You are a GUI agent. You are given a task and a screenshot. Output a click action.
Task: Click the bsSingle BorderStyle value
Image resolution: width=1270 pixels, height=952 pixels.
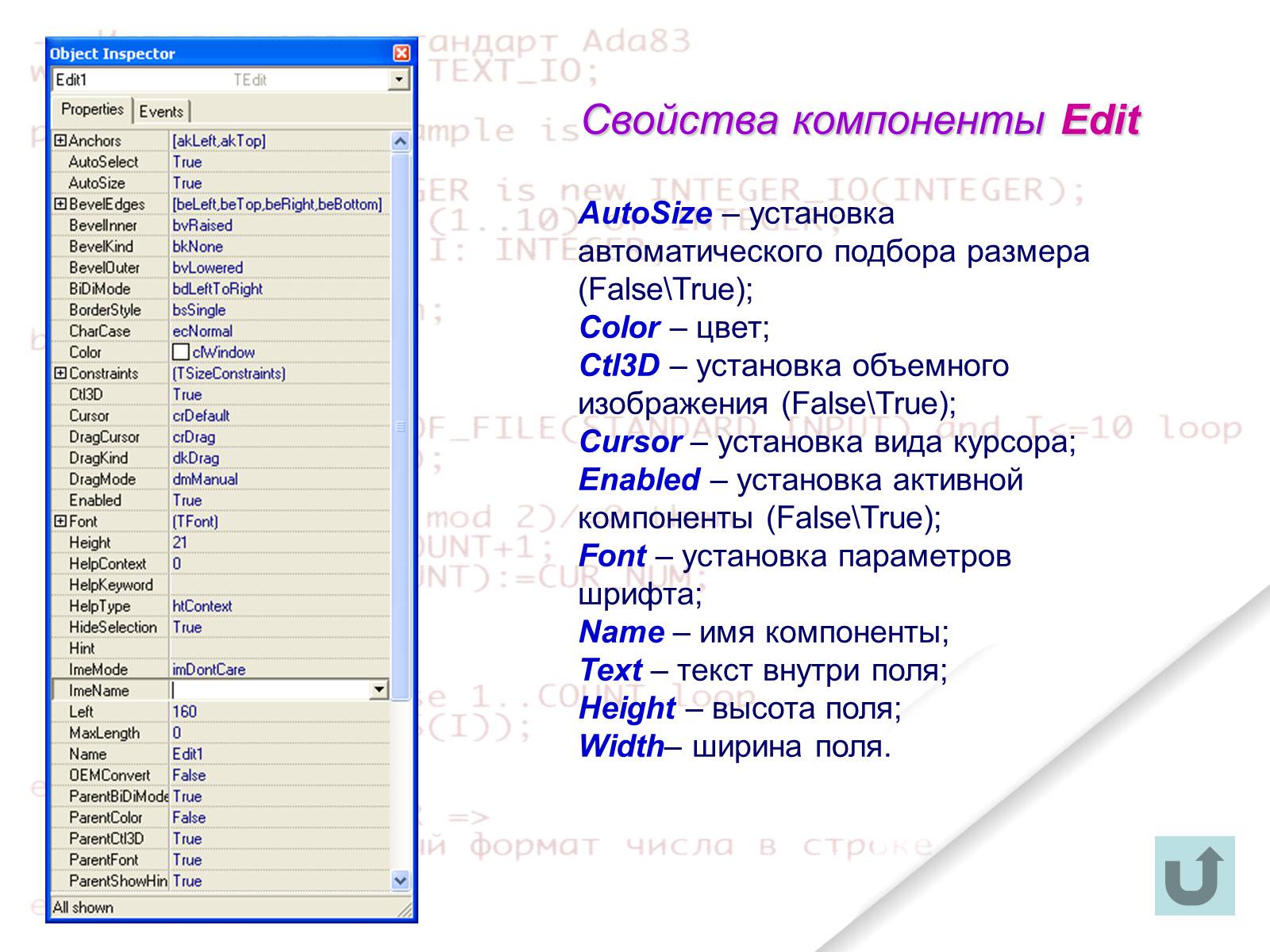(x=199, y=310)
